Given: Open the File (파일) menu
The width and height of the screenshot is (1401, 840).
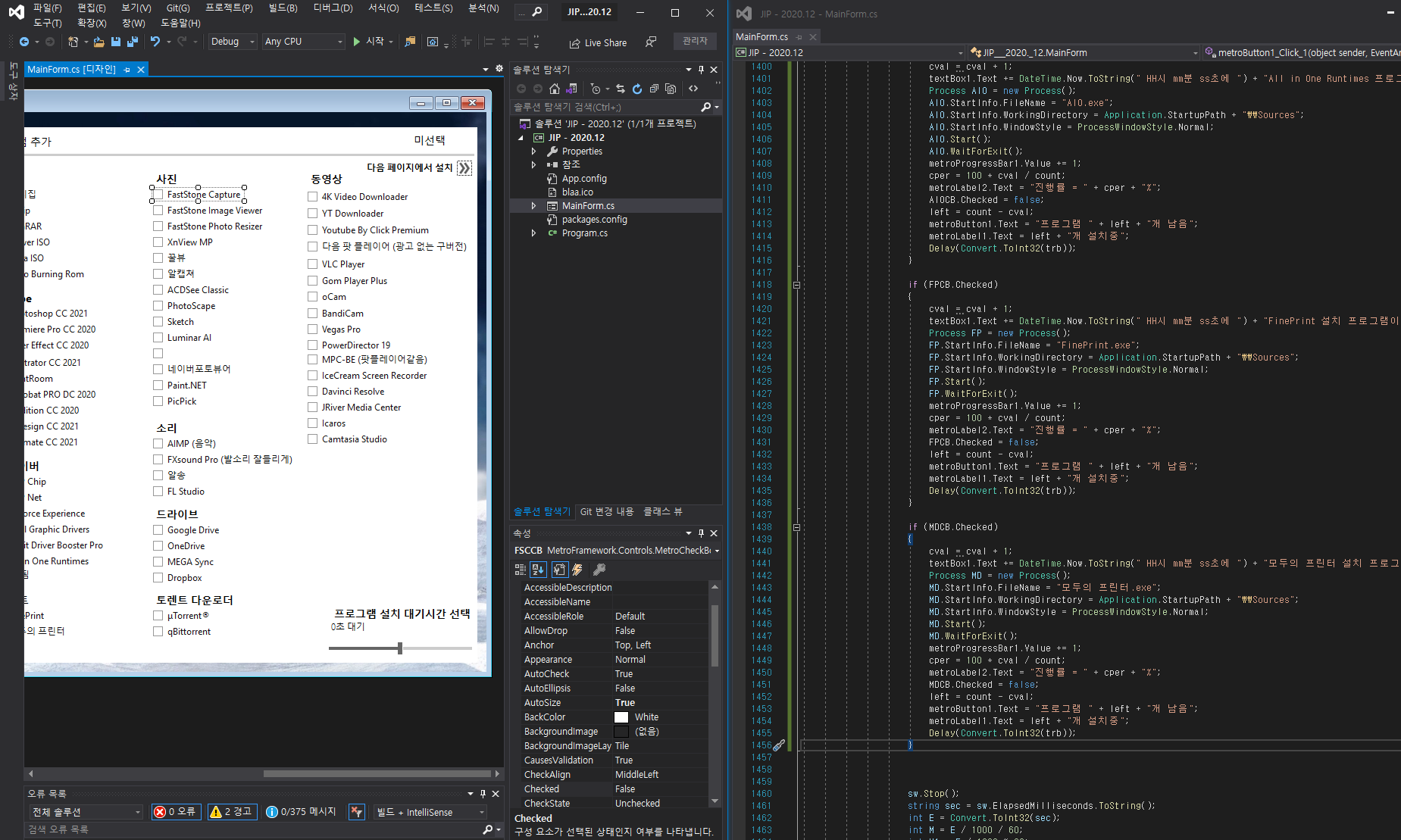Looking at the screenshot, I should pos(47,8).
